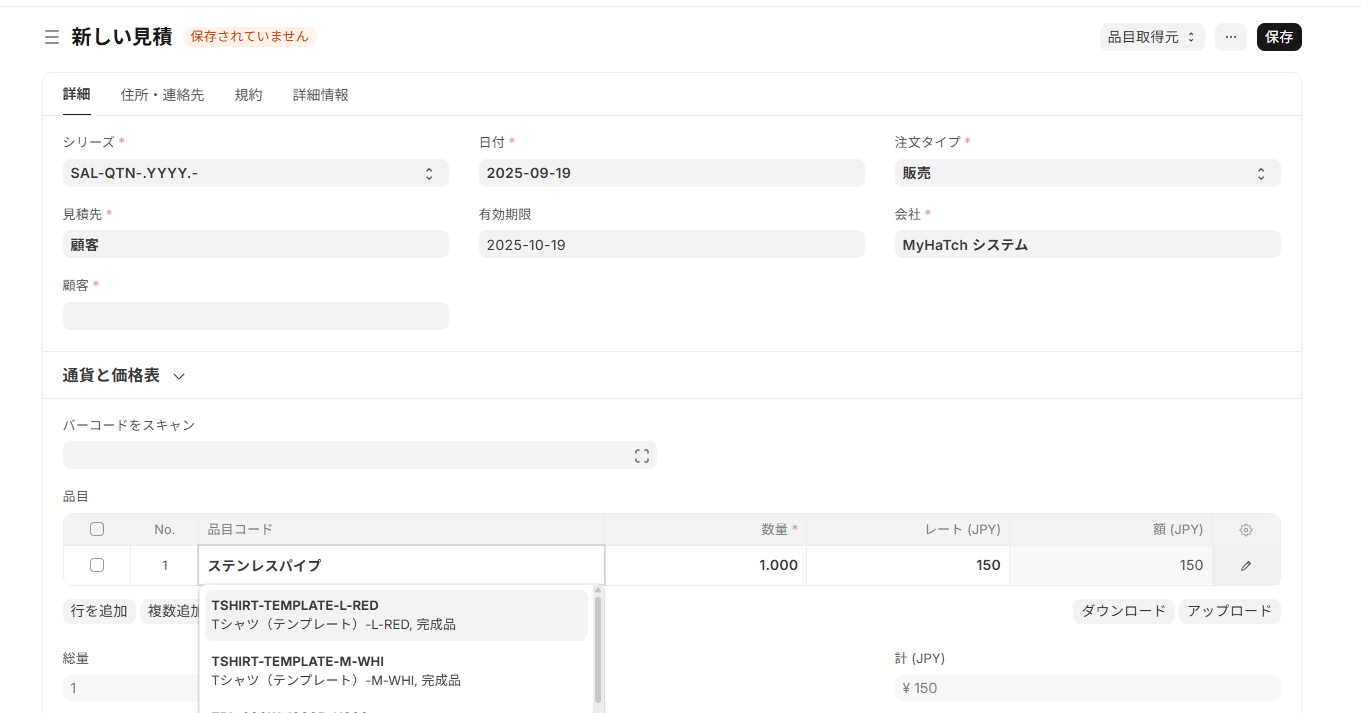Click the ダウンロード button
This screenshot has width=1361, height=713.
pos(1123,610)
